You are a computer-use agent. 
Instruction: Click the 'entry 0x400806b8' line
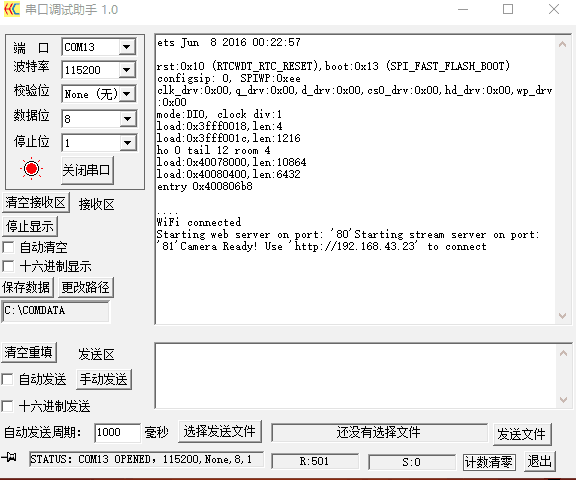point(205,186)
